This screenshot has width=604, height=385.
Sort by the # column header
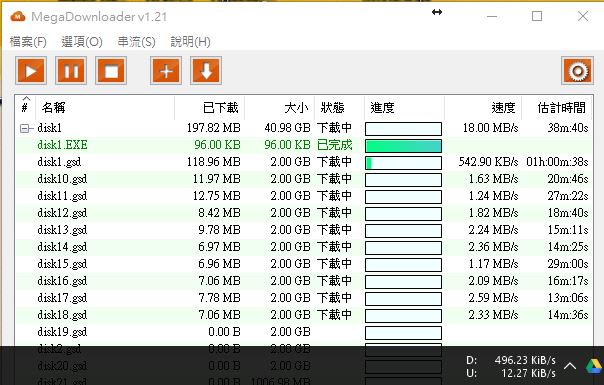pos(25,107)
